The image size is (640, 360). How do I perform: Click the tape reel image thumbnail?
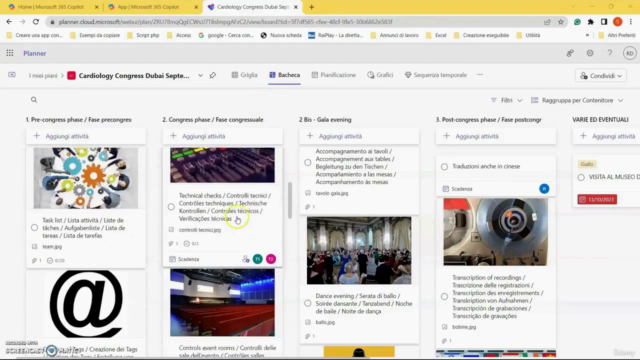(x=496, y=232)
